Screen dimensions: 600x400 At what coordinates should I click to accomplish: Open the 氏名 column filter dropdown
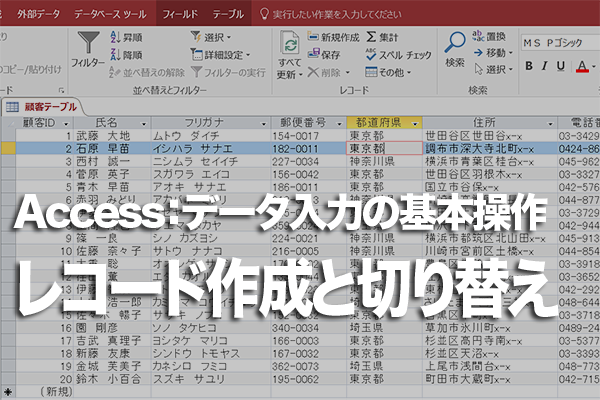tap(144, 124)
